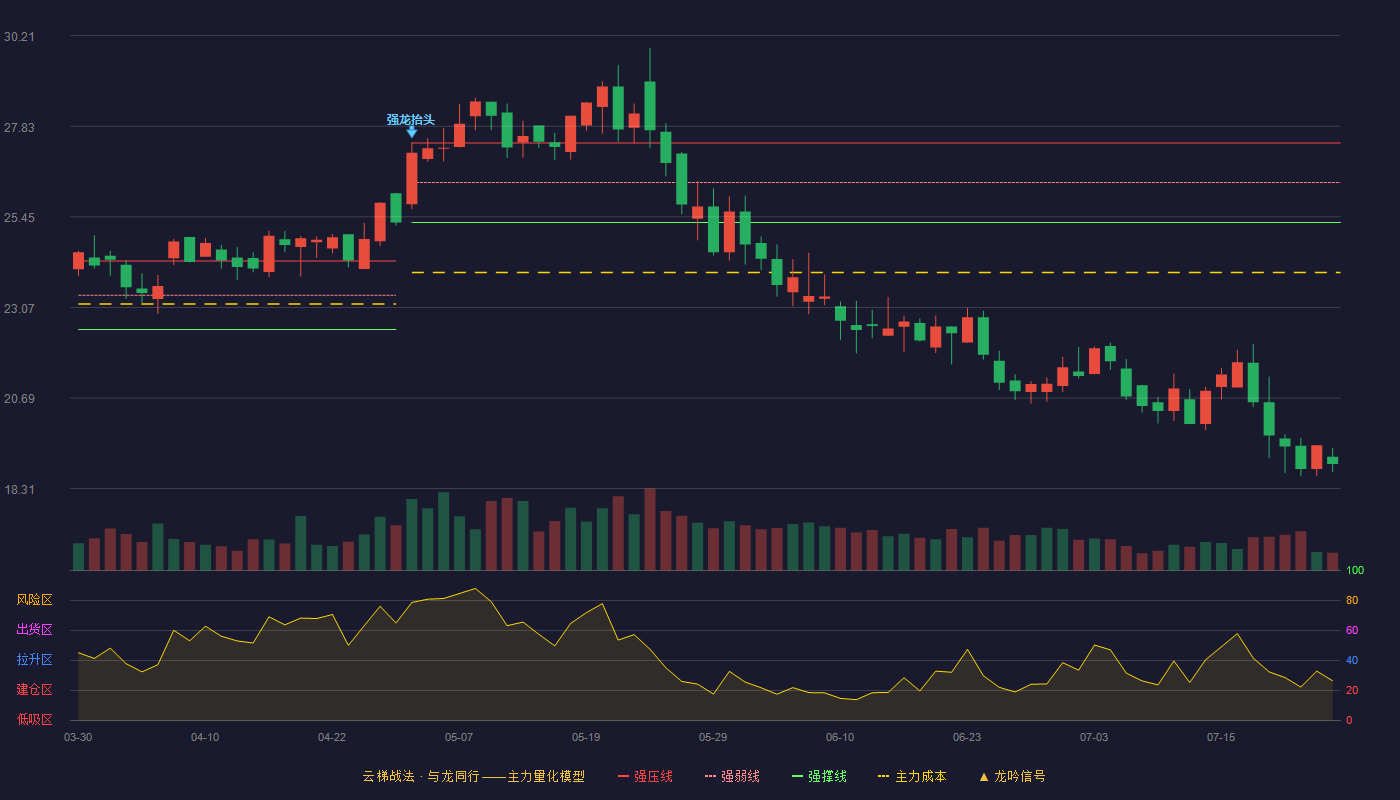The image size is (1400, 800).
Task: Click the 04-22 date label
Action: click(332, 737)
